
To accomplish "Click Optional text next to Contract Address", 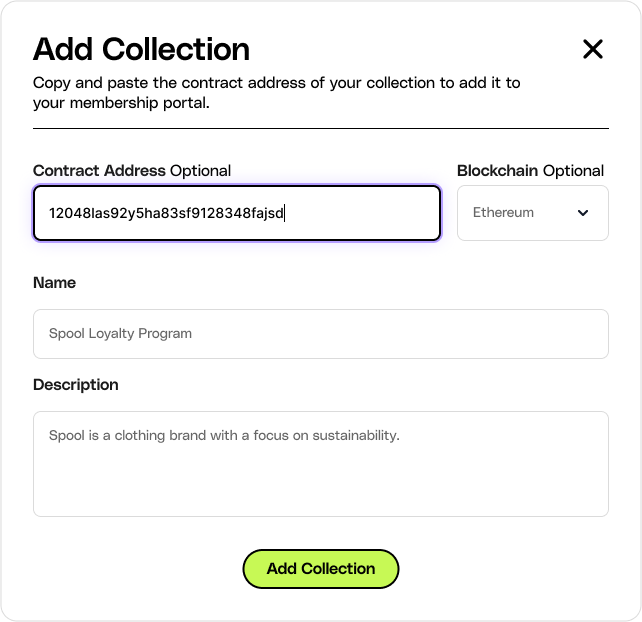I will coord(200,171).
